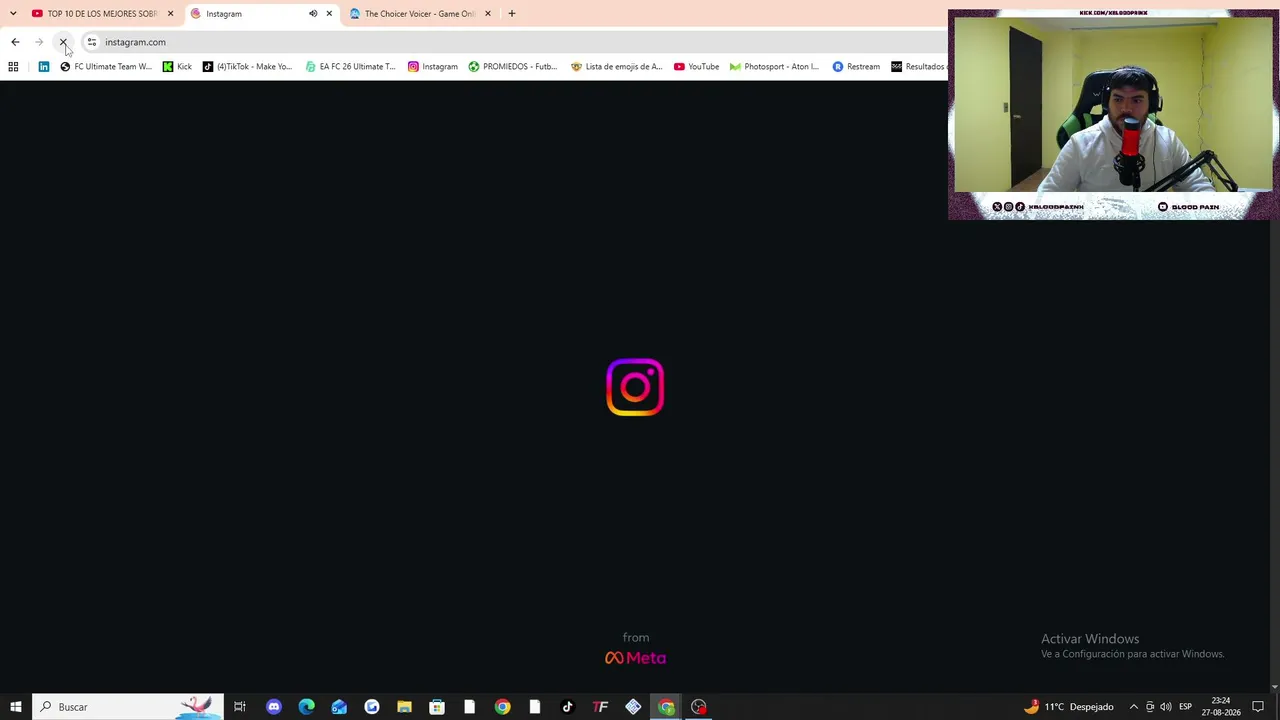The height and width of the screenshot is (720, 1280).
Task: Change the ESP input language
Action: [1185, 707]
